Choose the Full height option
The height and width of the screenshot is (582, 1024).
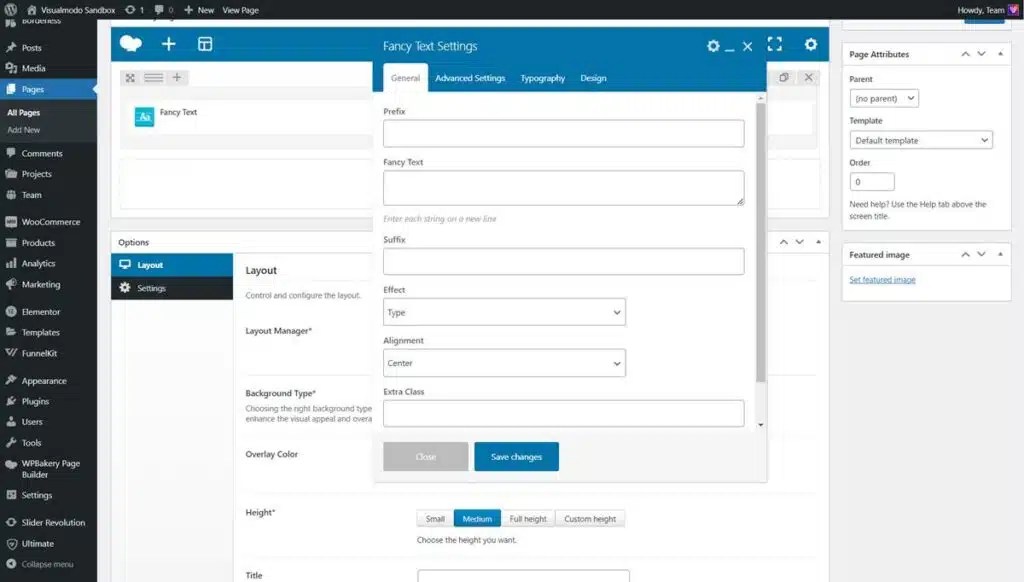528,518
